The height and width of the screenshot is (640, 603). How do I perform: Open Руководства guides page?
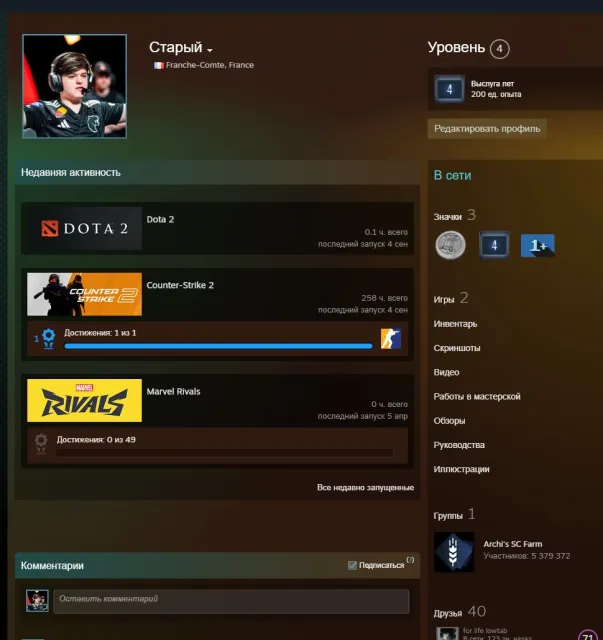[459, 444]
